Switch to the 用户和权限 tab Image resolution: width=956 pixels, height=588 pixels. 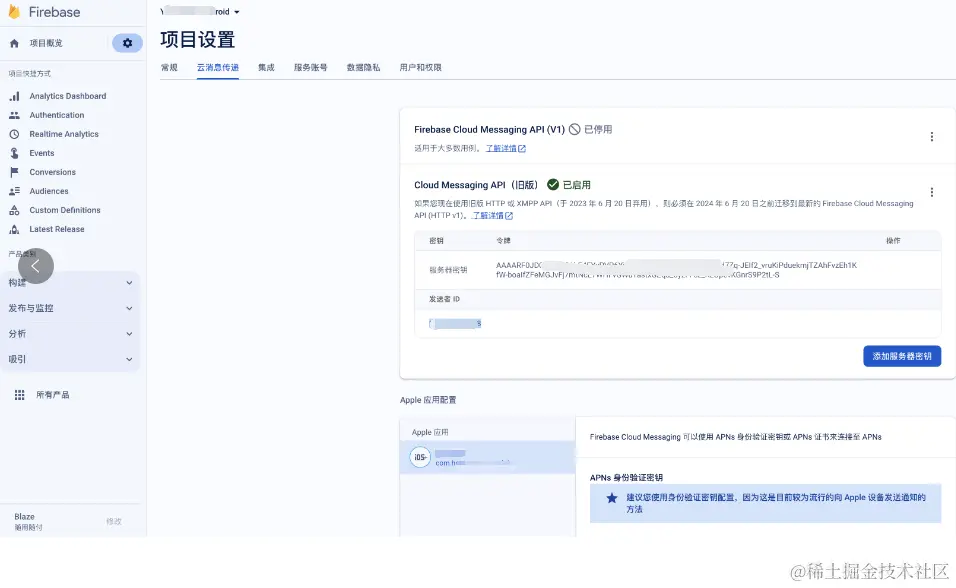(x=421, y=68)
